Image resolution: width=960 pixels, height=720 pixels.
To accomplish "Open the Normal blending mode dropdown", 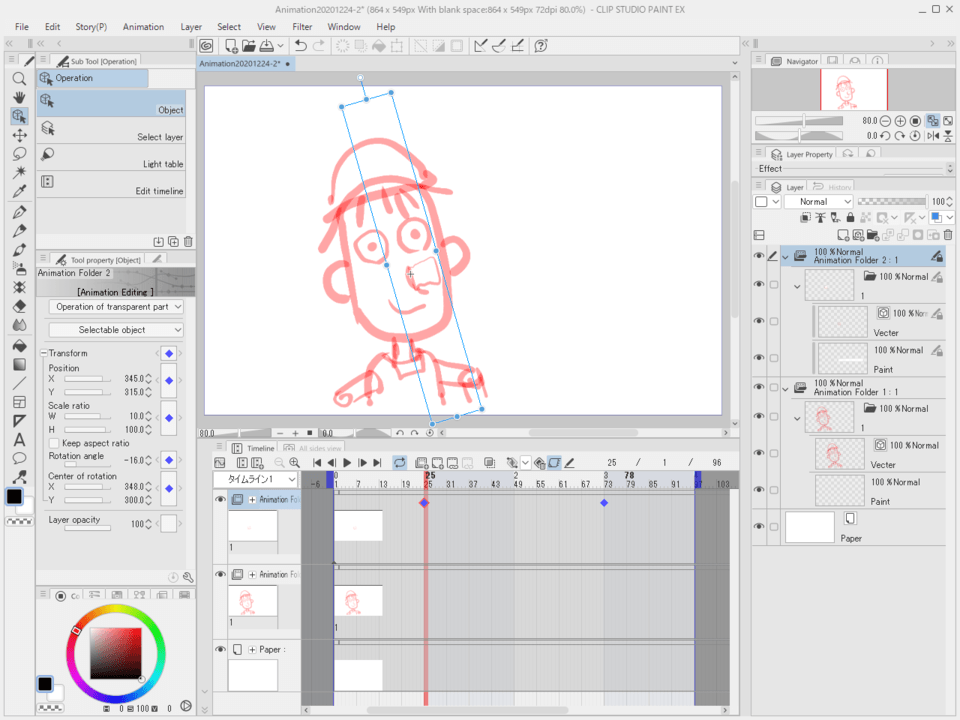I will (x=819, y=201).
